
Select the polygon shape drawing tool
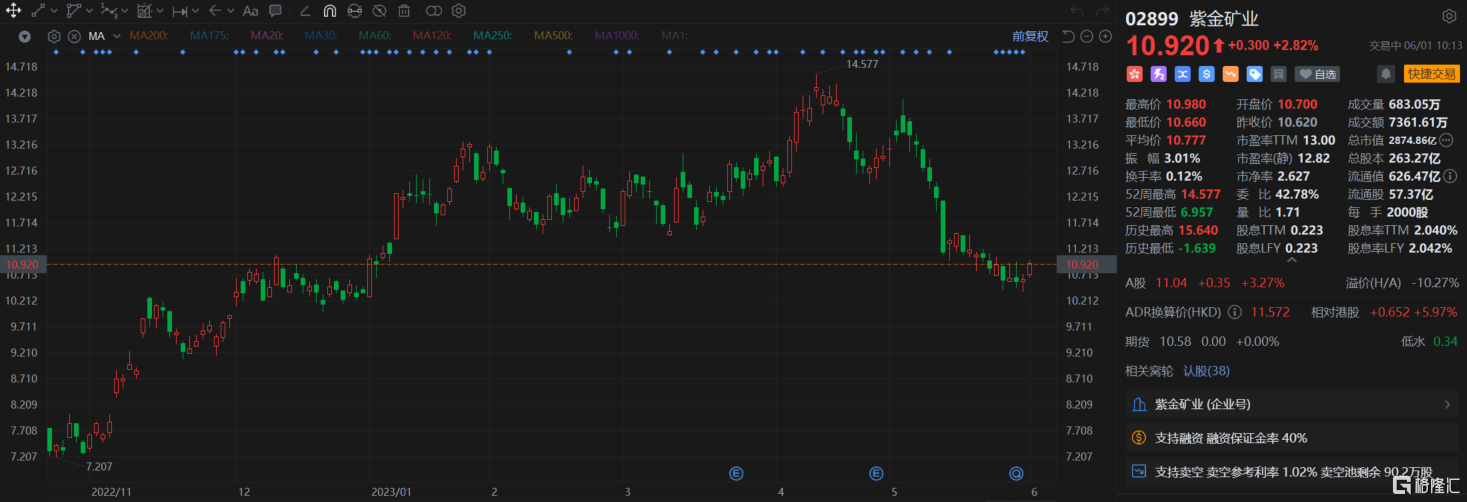pyautogui.click(x=73, y=11)
